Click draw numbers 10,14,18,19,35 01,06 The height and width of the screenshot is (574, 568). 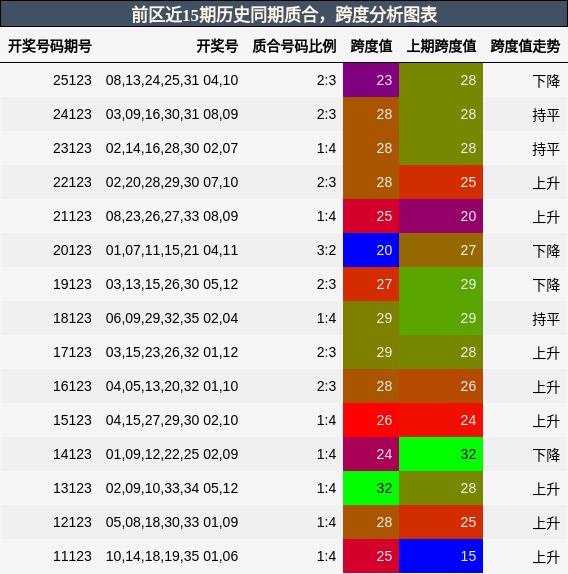172,556
